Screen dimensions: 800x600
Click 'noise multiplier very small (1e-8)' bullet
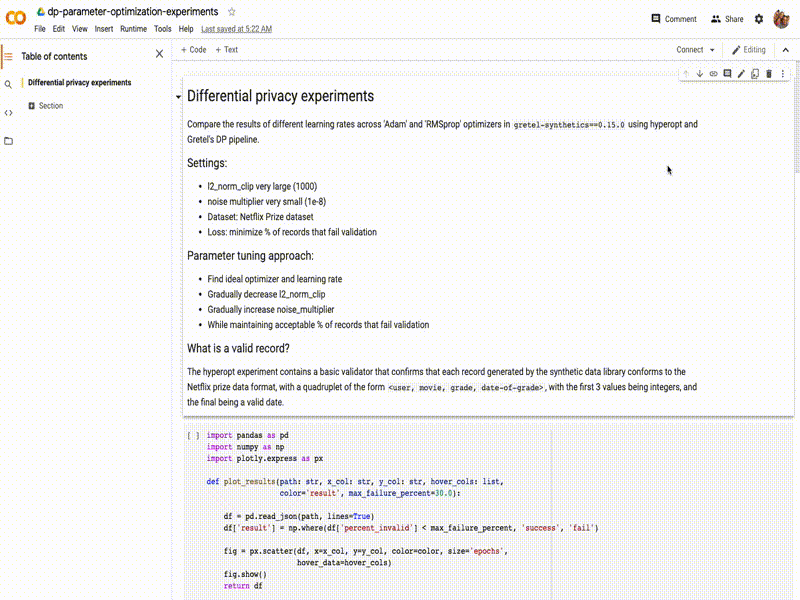point(266,202)
